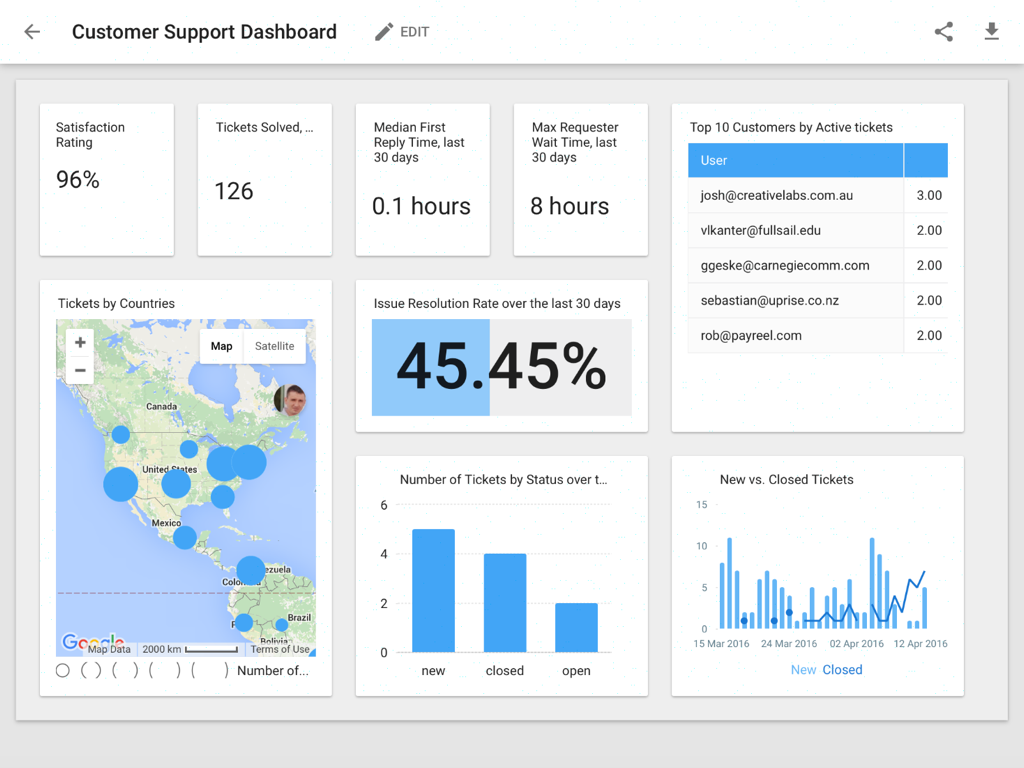The height and width of the screenshot is (768, 1024).
Task: Switch map to Satellite view
Action: click(274, 346)
